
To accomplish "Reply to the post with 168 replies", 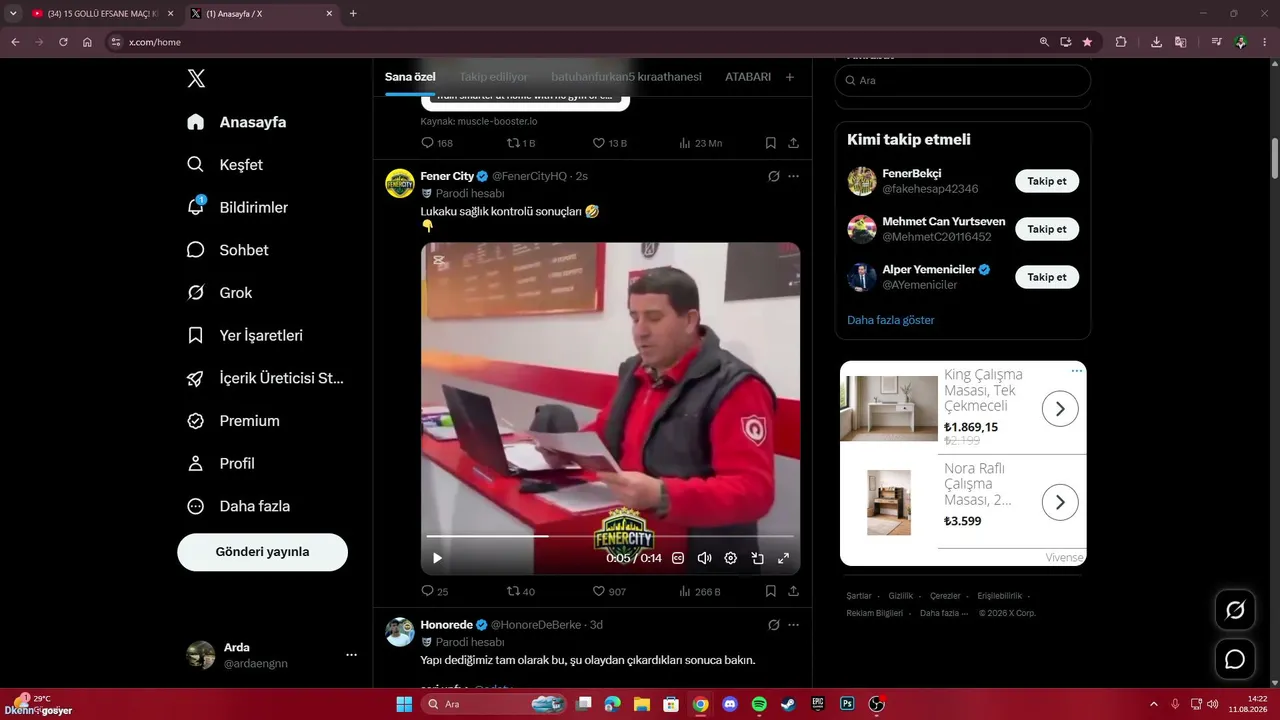I will tap(437, 143).
